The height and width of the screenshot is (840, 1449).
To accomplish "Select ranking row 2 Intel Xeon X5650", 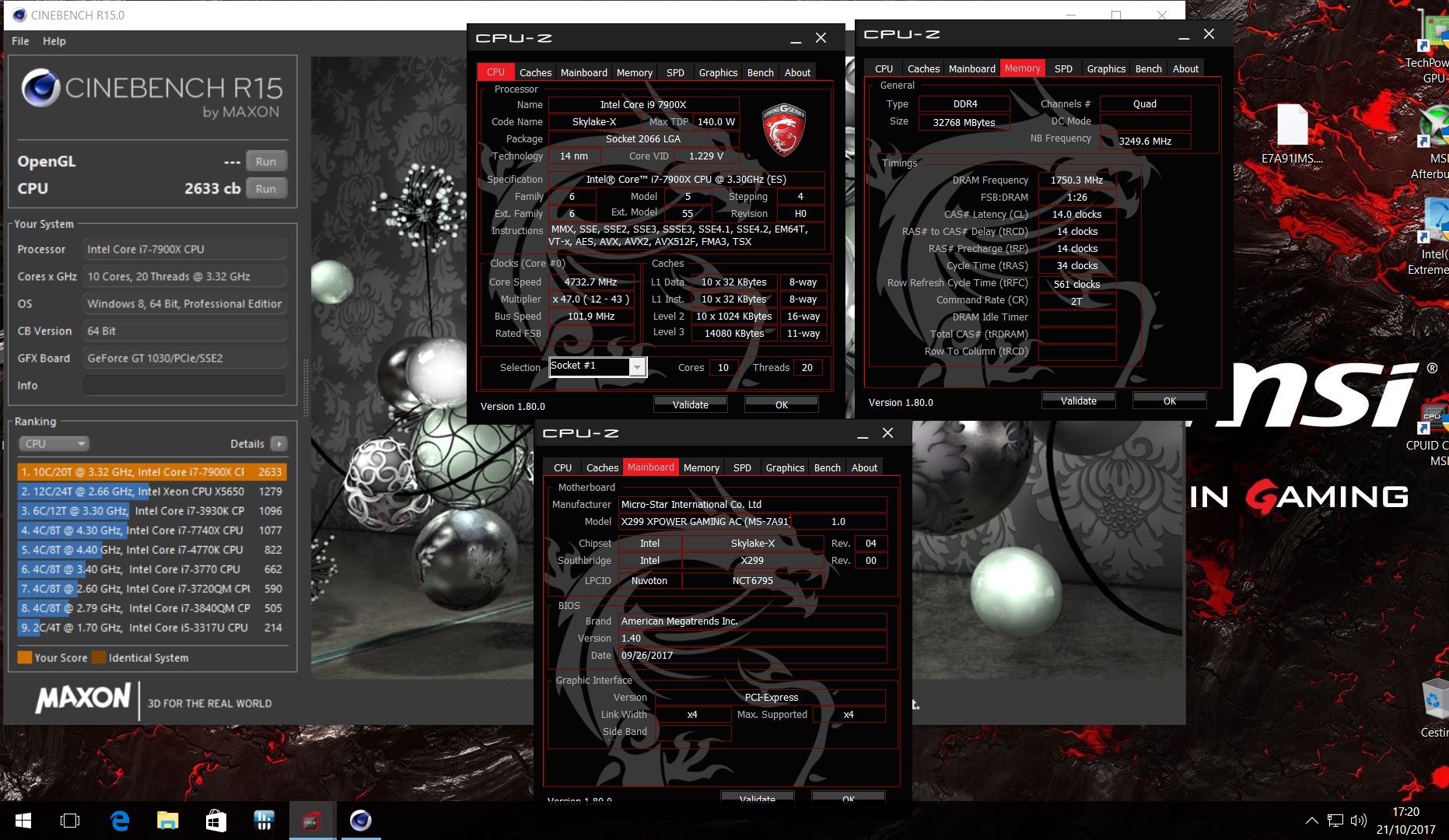I will tap(152, 492).
